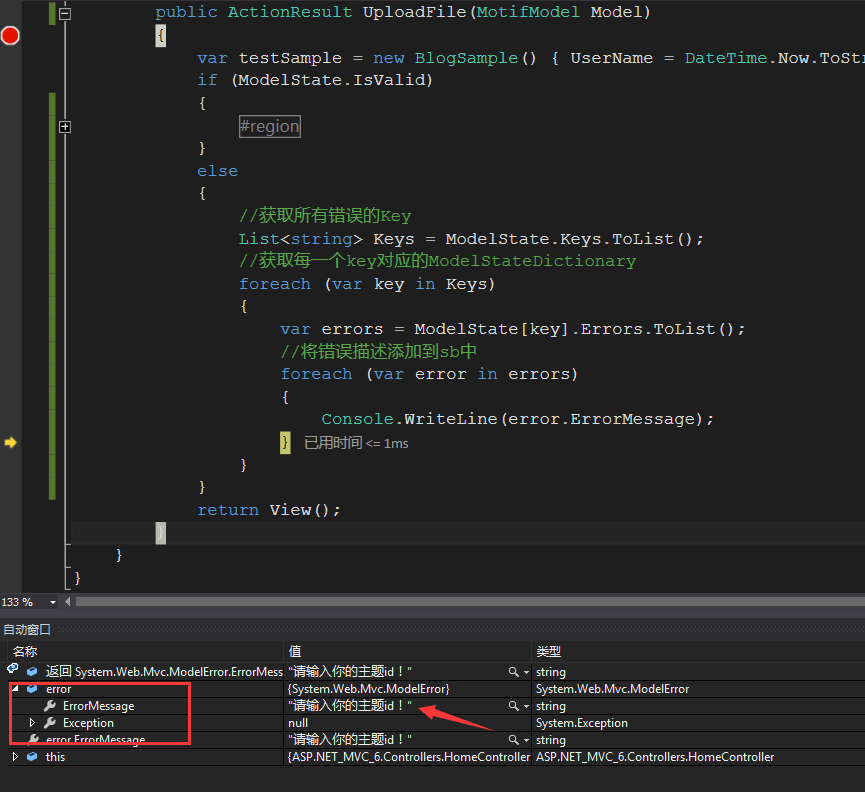Select the this row name
865x792 pixels.
tap(55, 757)
